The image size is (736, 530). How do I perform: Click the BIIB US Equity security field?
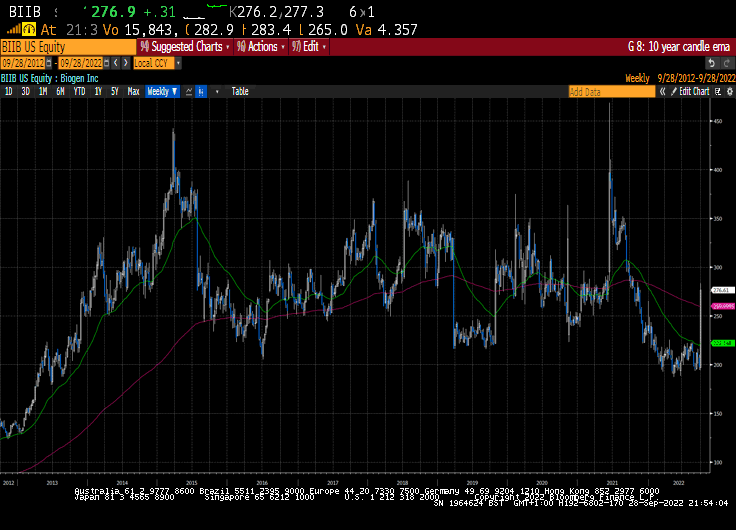pos(68,47)
